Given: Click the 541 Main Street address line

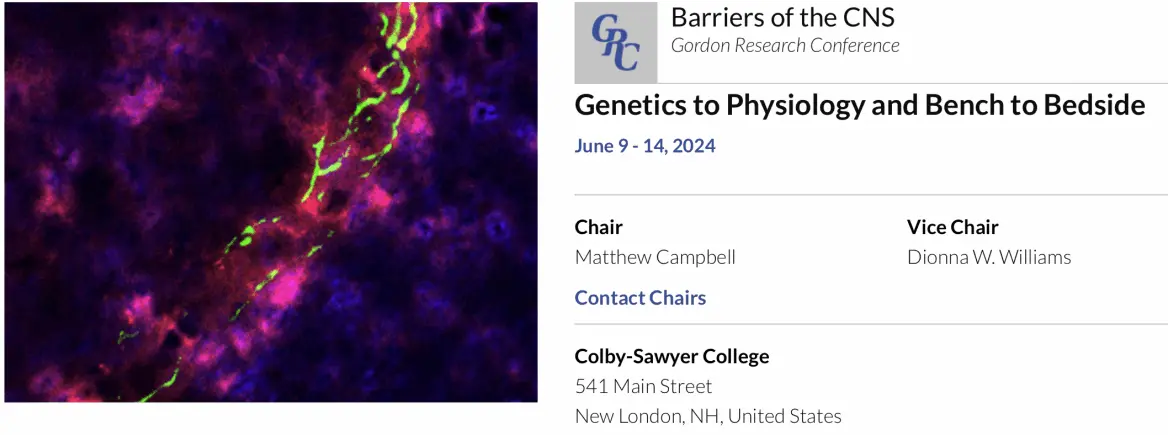Looking at the screenshot, I should click(x=643, y=386).
